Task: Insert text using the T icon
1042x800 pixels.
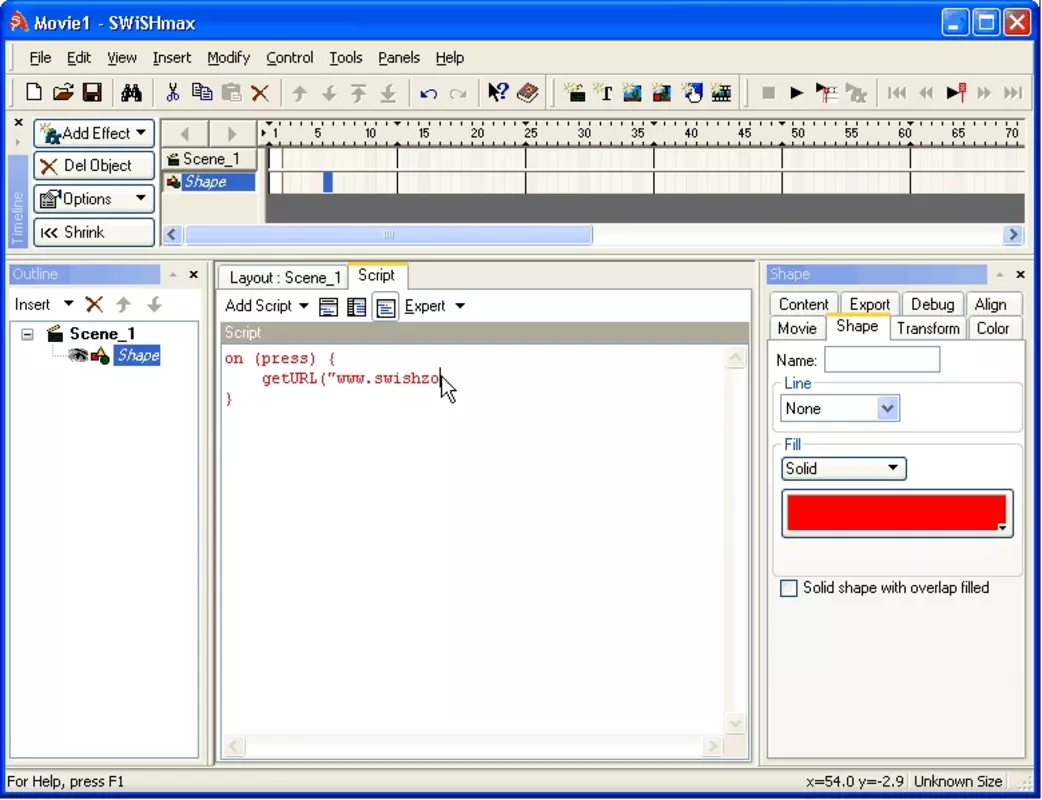Action: [603, 92]
